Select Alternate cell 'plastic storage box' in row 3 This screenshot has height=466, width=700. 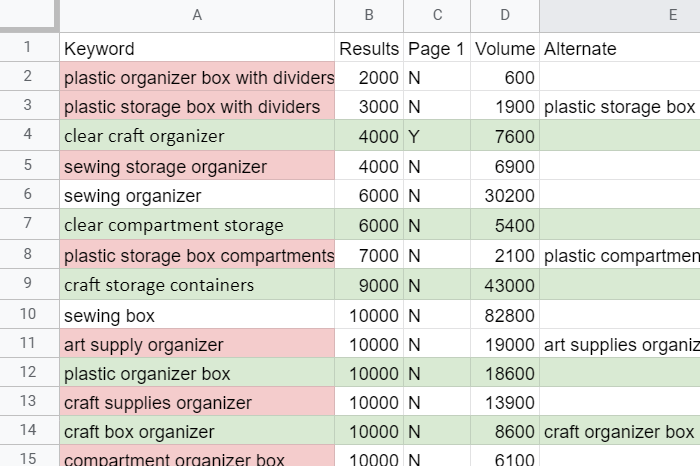(x=620, y=106)
